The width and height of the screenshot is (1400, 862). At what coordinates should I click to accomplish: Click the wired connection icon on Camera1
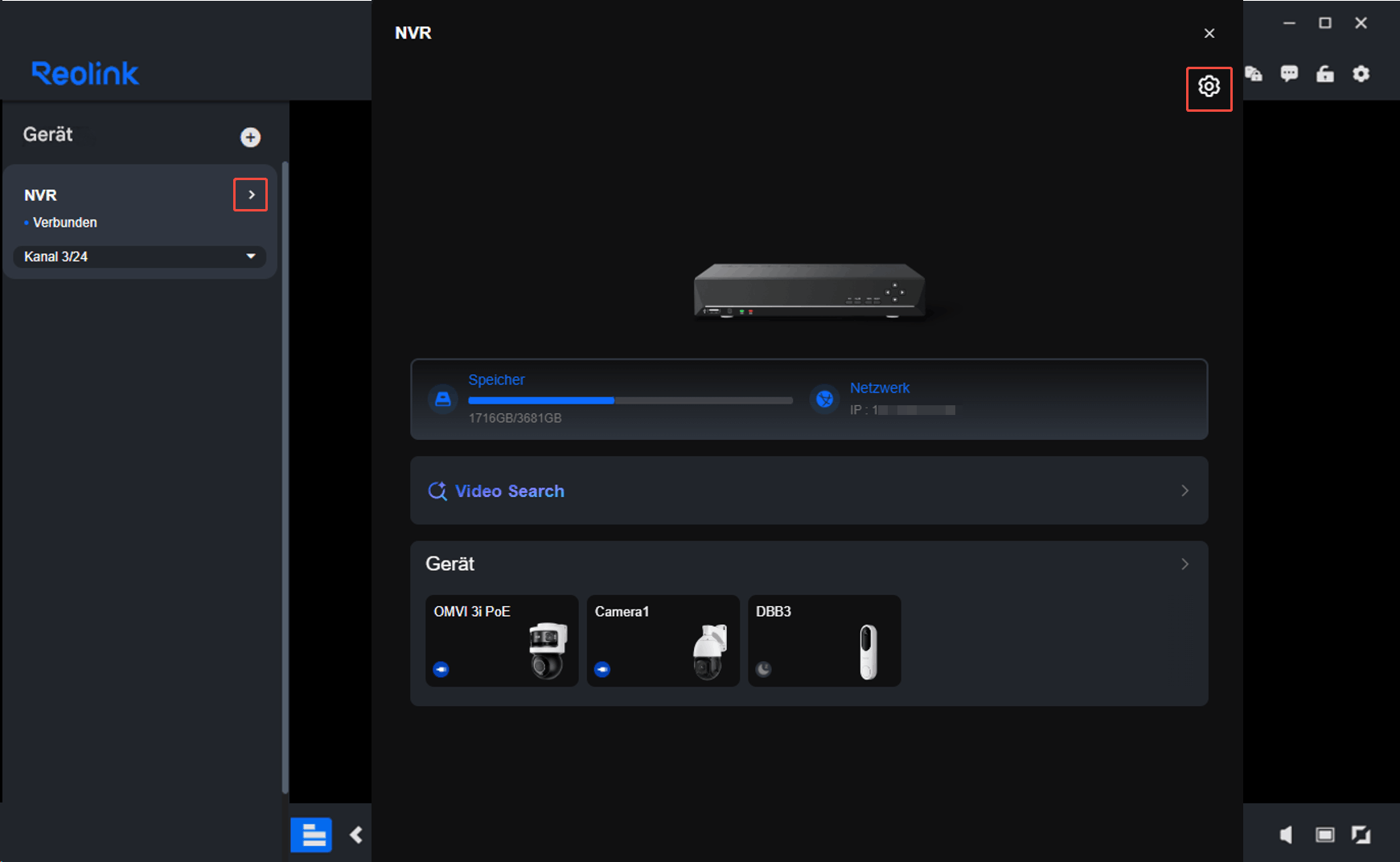click(x=602, y=669)
